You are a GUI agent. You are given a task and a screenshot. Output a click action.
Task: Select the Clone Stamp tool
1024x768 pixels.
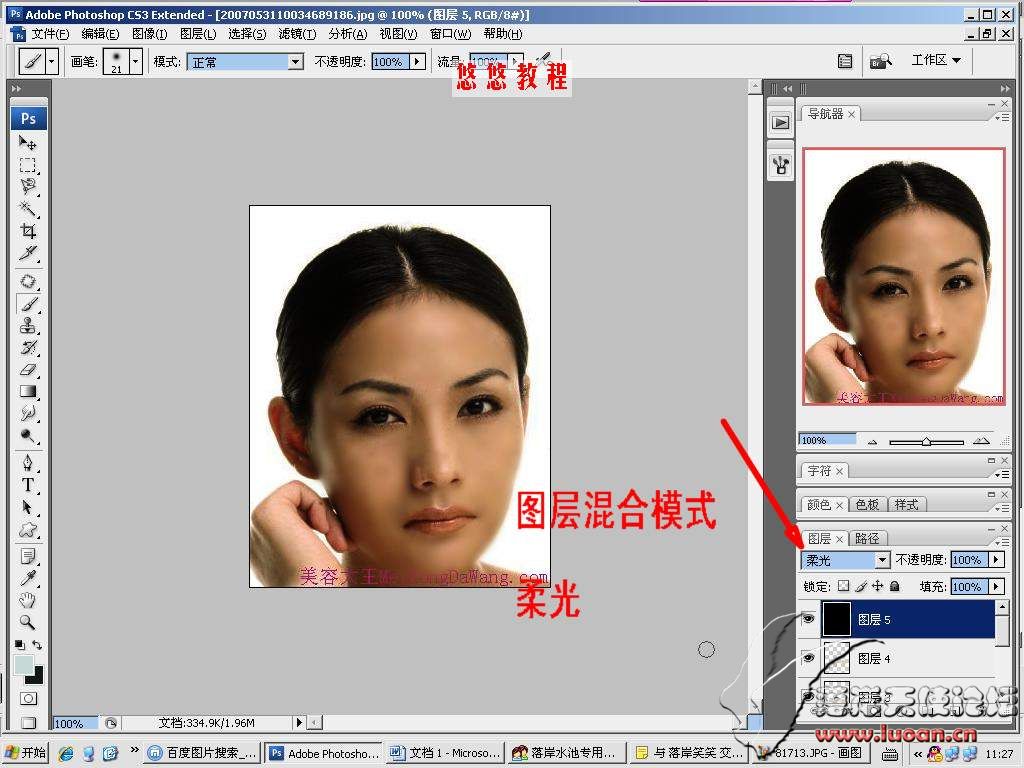click(x=27, y=325)
